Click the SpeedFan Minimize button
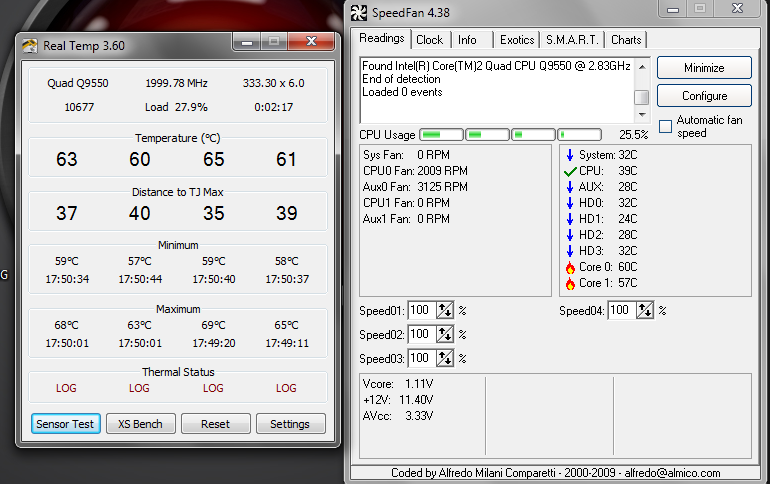 pyautogui.click(x=704, y=68)
